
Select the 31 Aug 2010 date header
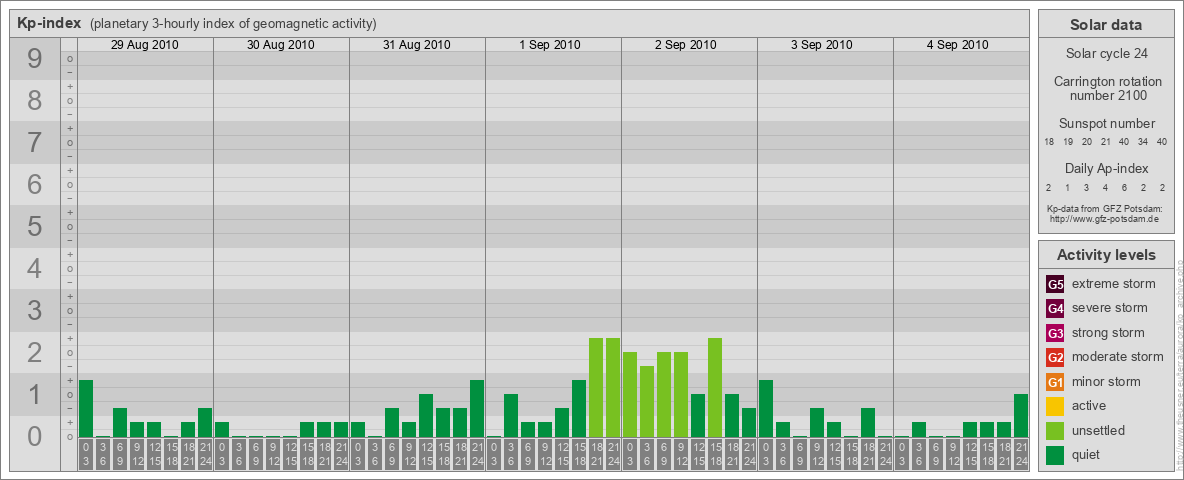click(417, 45)
